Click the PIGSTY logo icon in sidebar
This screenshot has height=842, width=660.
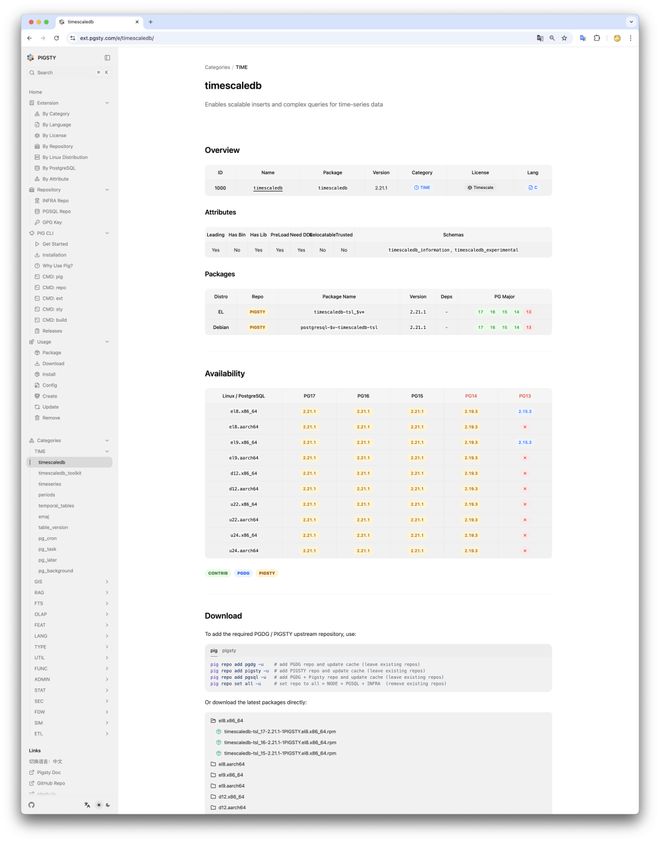[31, 57]
